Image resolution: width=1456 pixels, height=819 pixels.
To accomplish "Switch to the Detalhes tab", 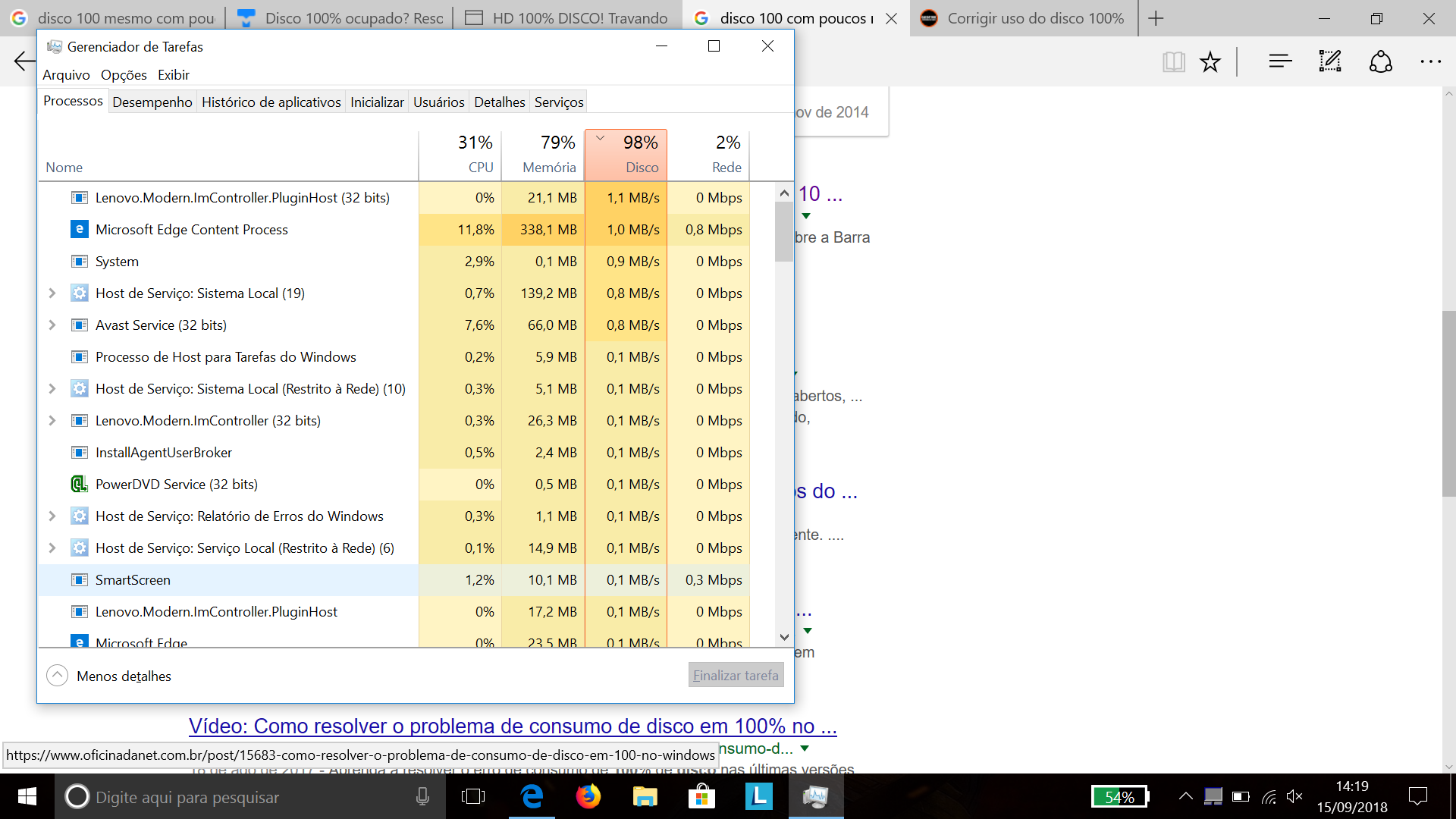I will click(500, 102).
